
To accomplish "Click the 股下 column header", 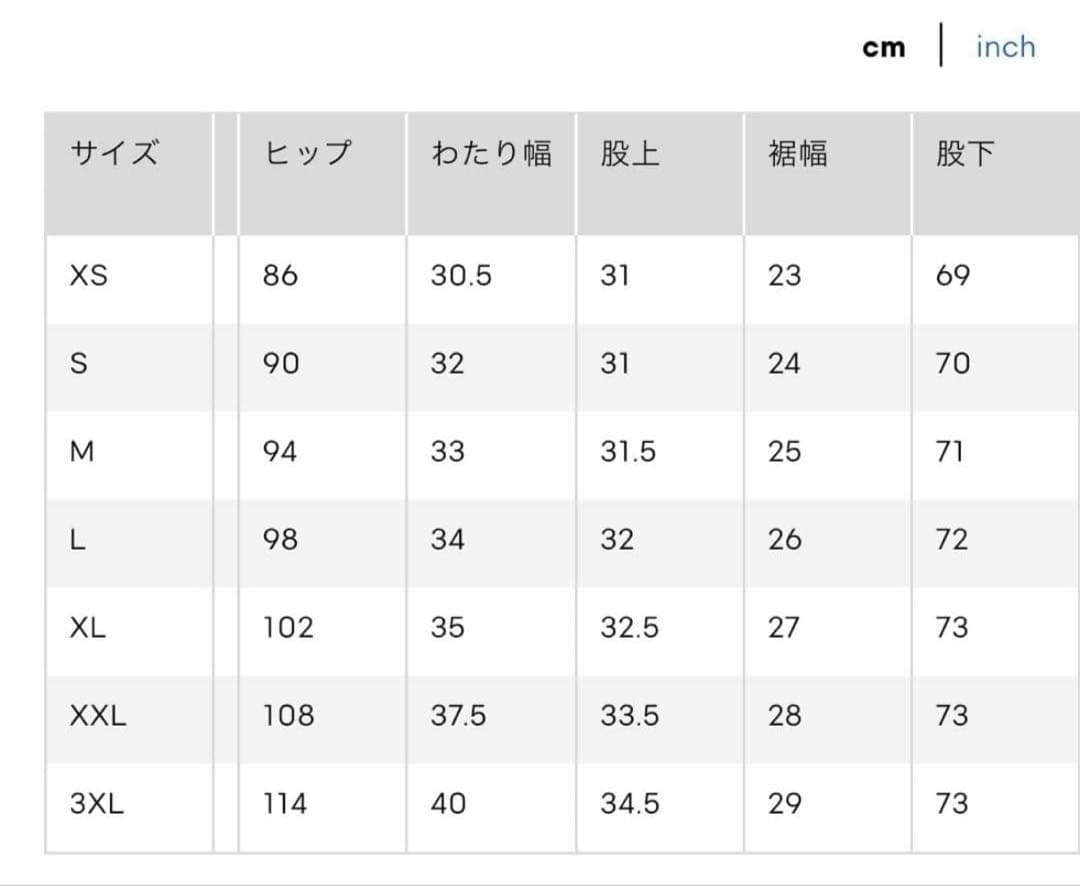I will click(966, 152).
